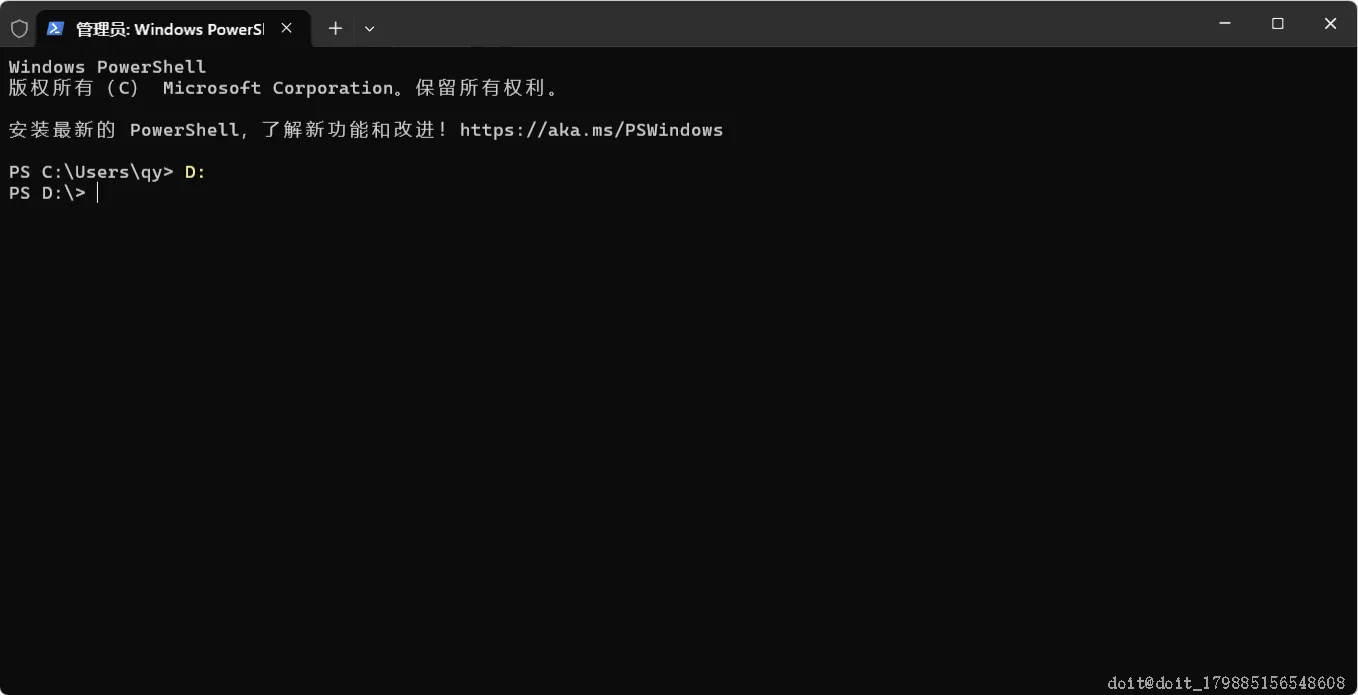Click the cursor after the PS D:\> prompt
The height and width of the screenshot is (695, 1358).
(98, 193)
